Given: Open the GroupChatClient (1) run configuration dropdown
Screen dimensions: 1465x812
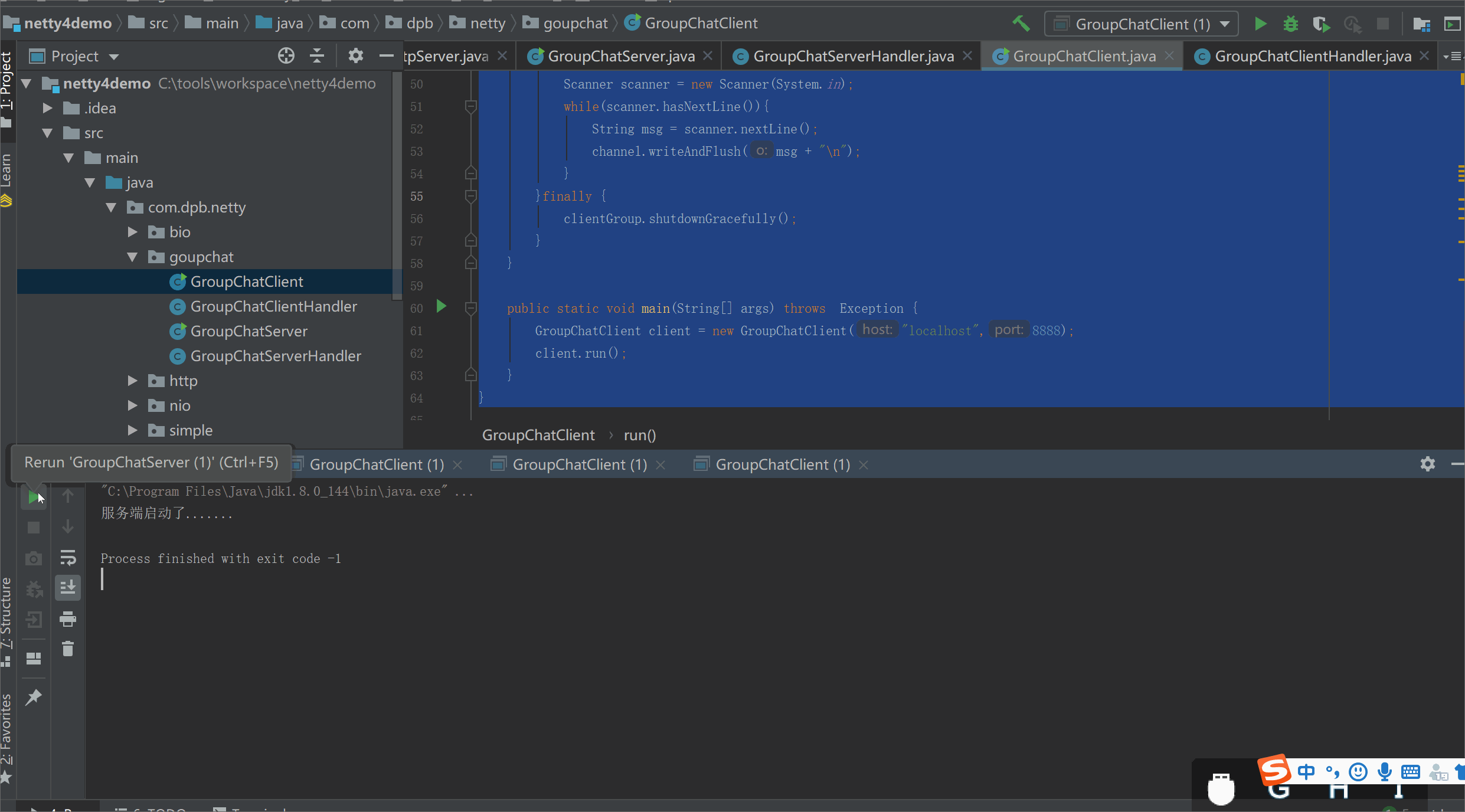Looking at the screenshot, I should click(x=1225, y=24).
